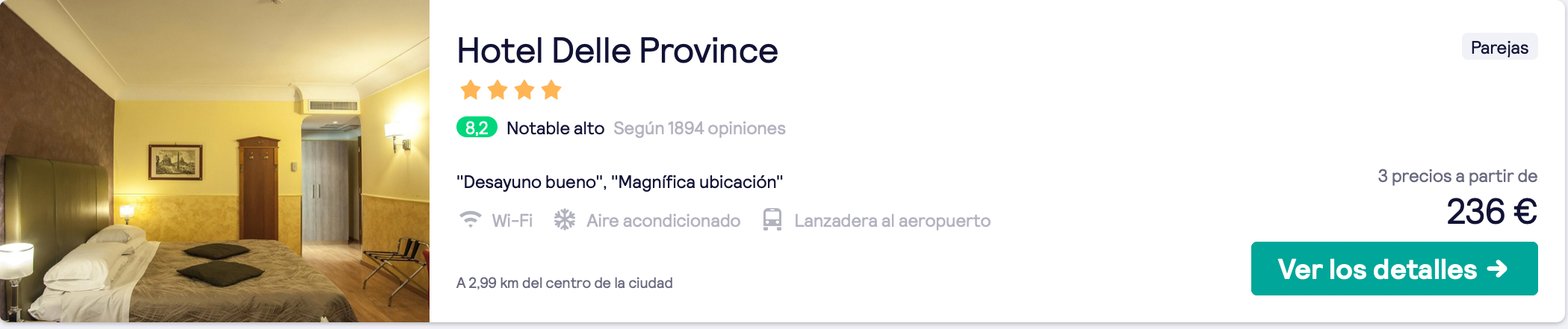The width and height of the screenshot is (1568, 329).
Task: Click the Lanzadera al aeropuerto label
Action: pos(892,221)
